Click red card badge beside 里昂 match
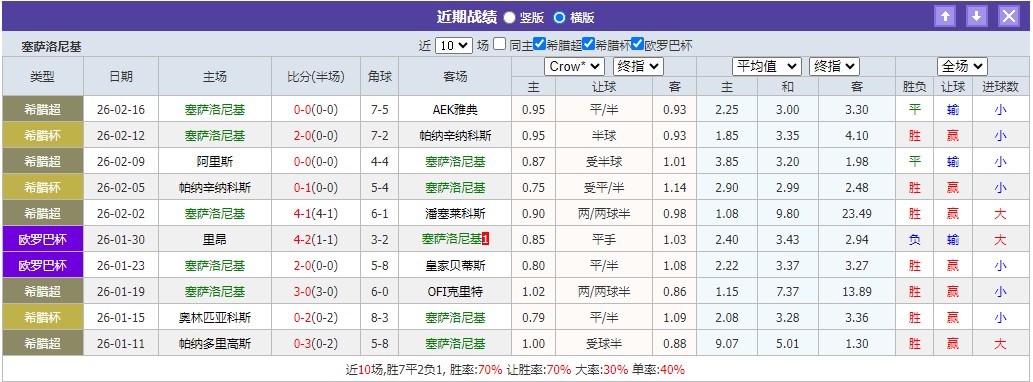 486,239
